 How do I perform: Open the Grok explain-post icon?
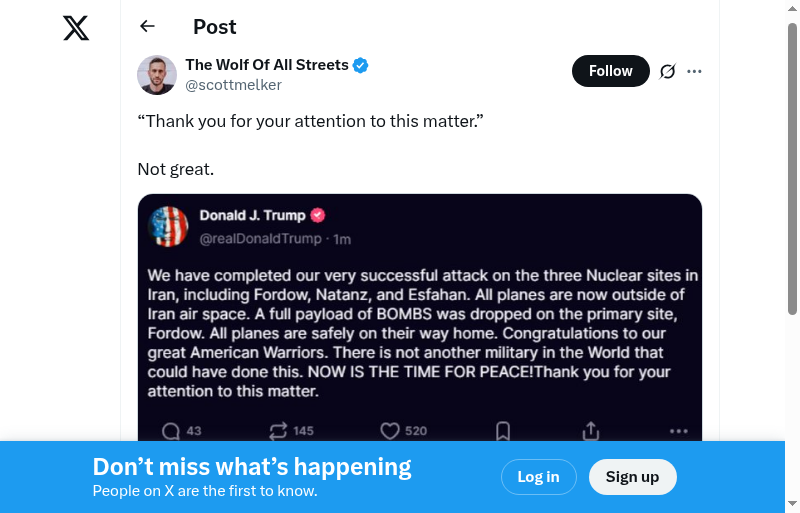click(x=668, y=71)
